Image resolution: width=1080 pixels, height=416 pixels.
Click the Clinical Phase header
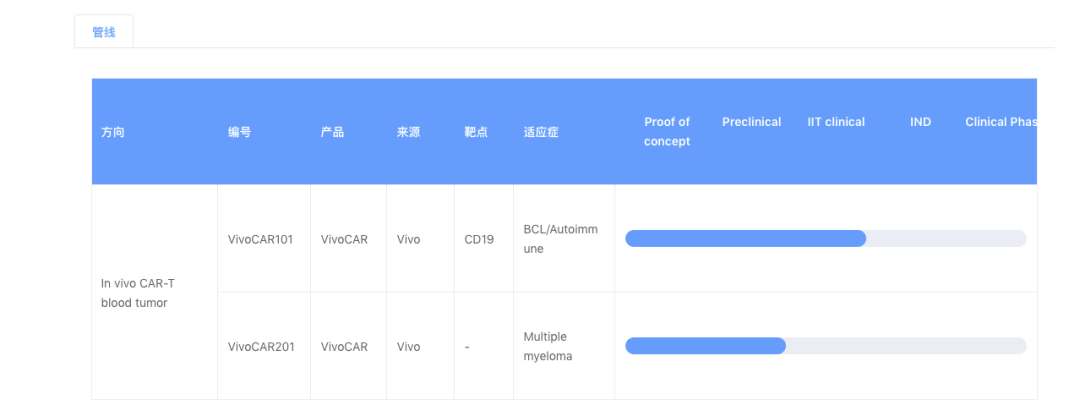point(1001,122)
